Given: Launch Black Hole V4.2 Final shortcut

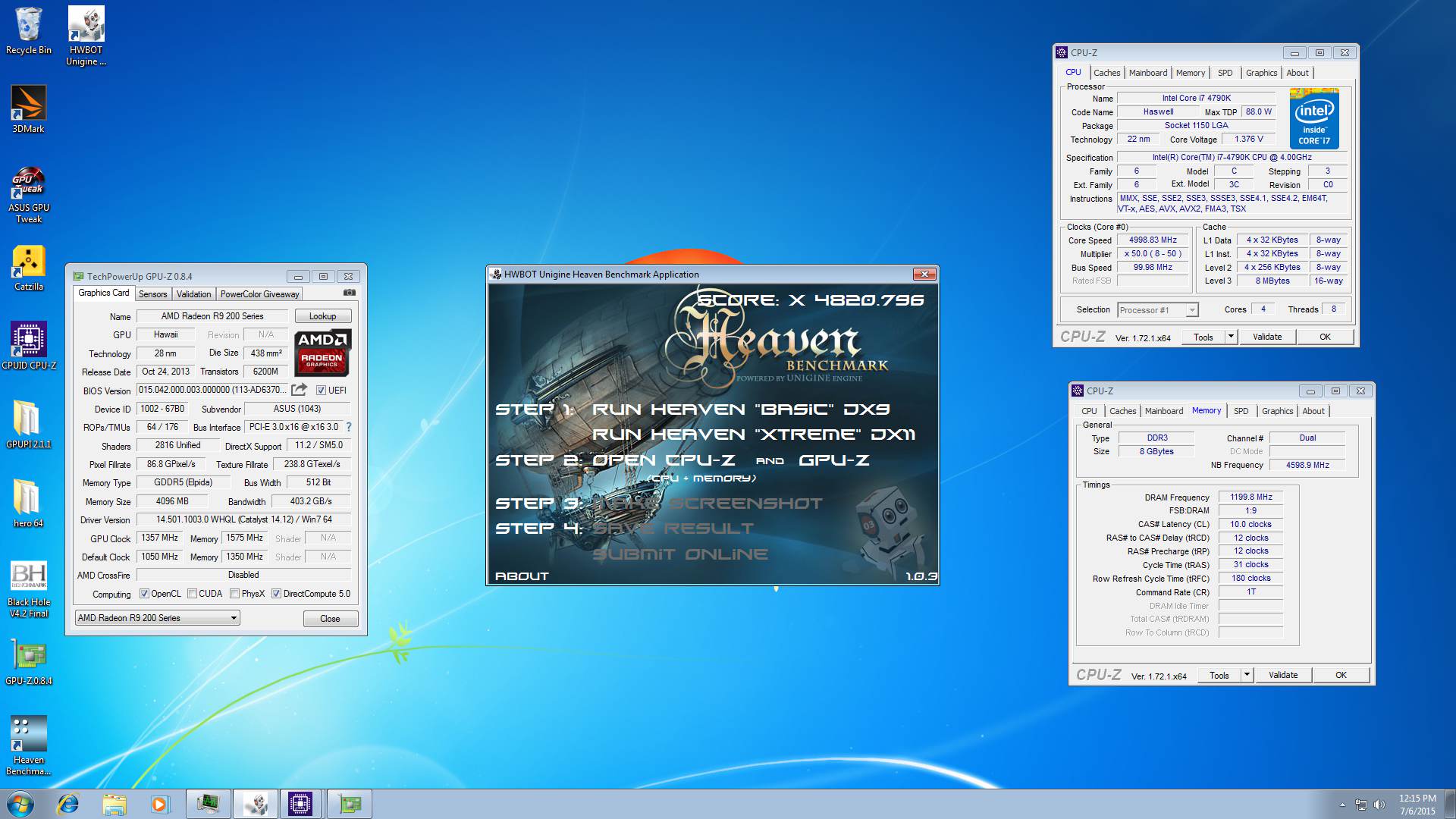Looking at the screenshot, I should click(29, 589).
